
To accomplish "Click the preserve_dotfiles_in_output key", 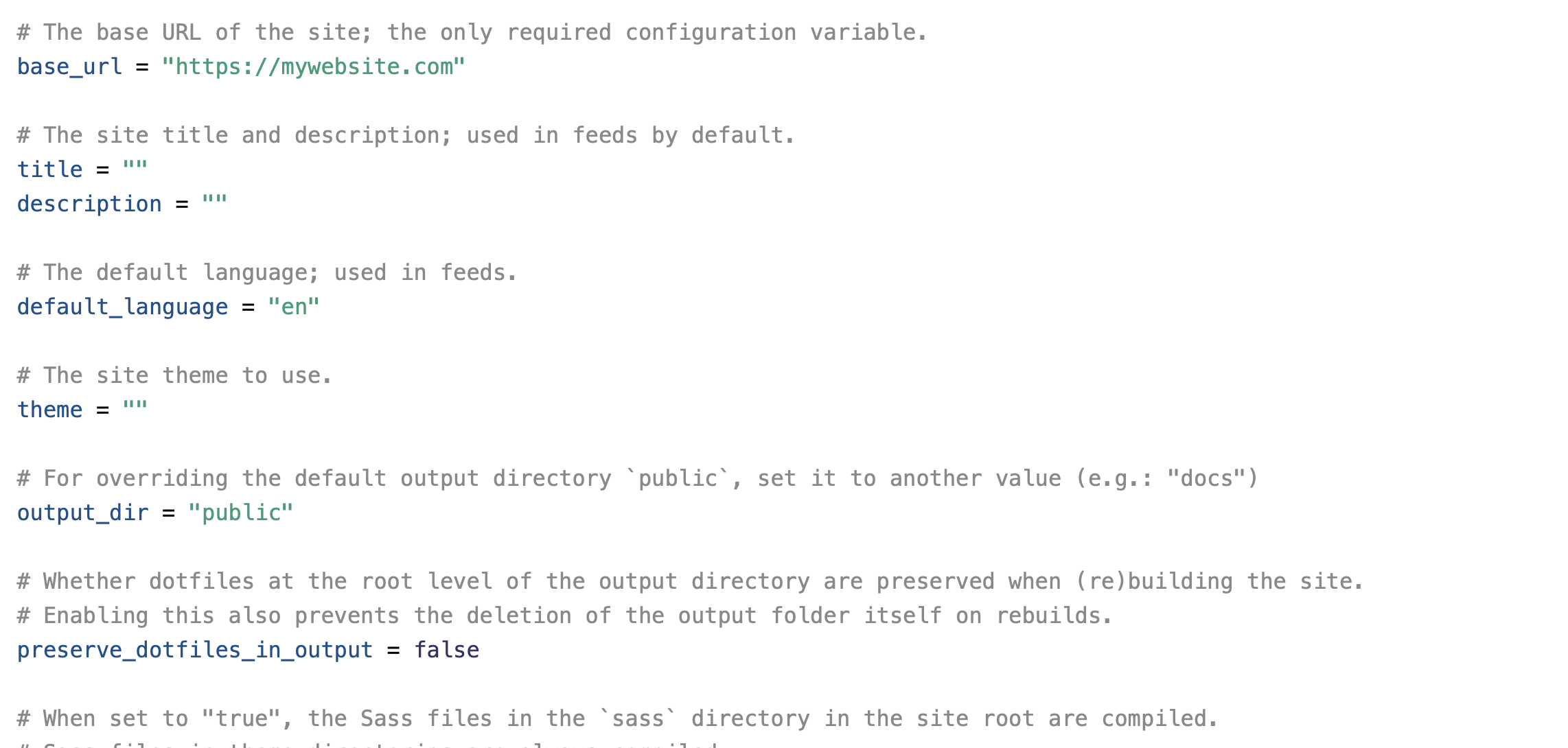I will pos(195,650).
